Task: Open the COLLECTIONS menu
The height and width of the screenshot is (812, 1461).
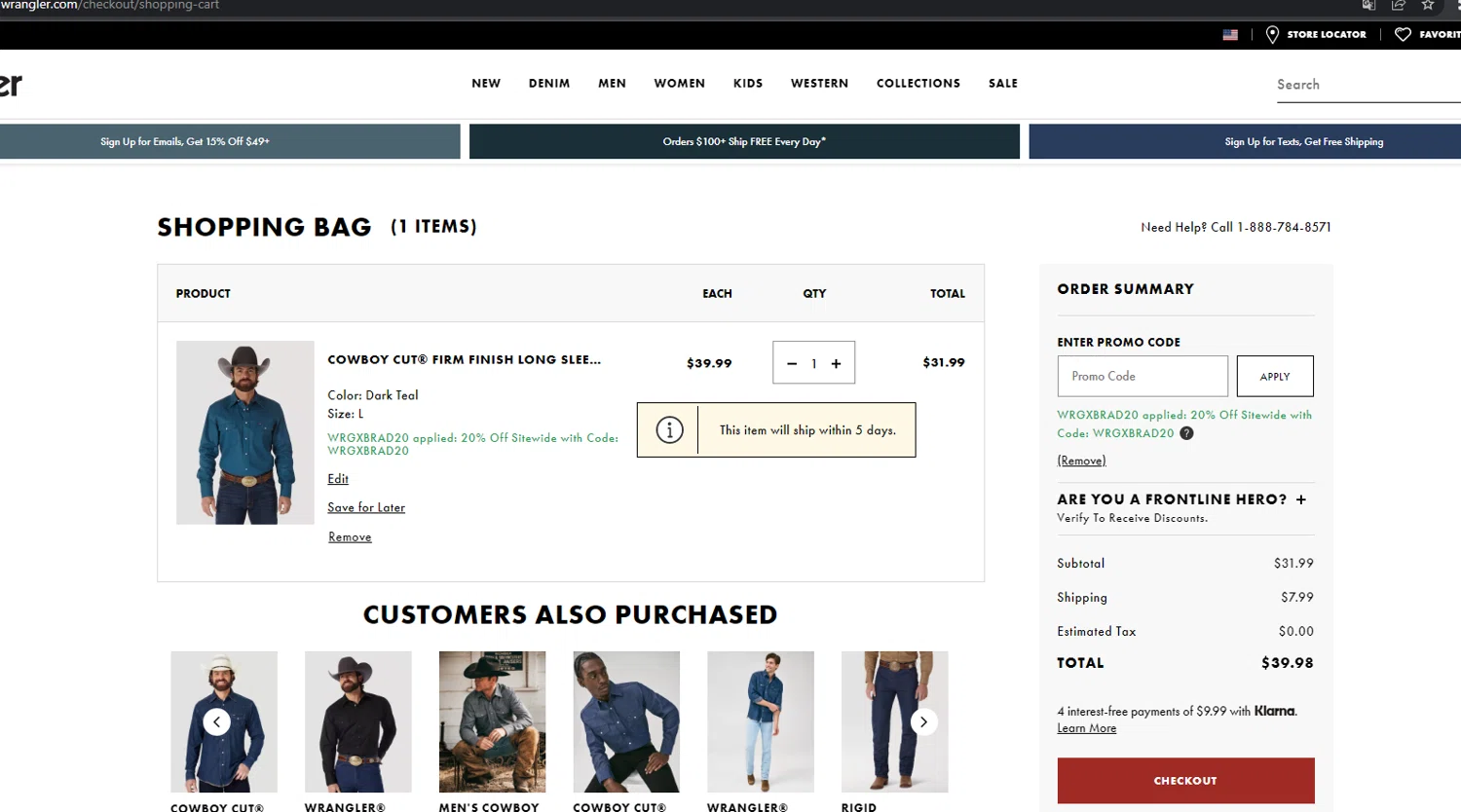Action: (x=918, y=84)
